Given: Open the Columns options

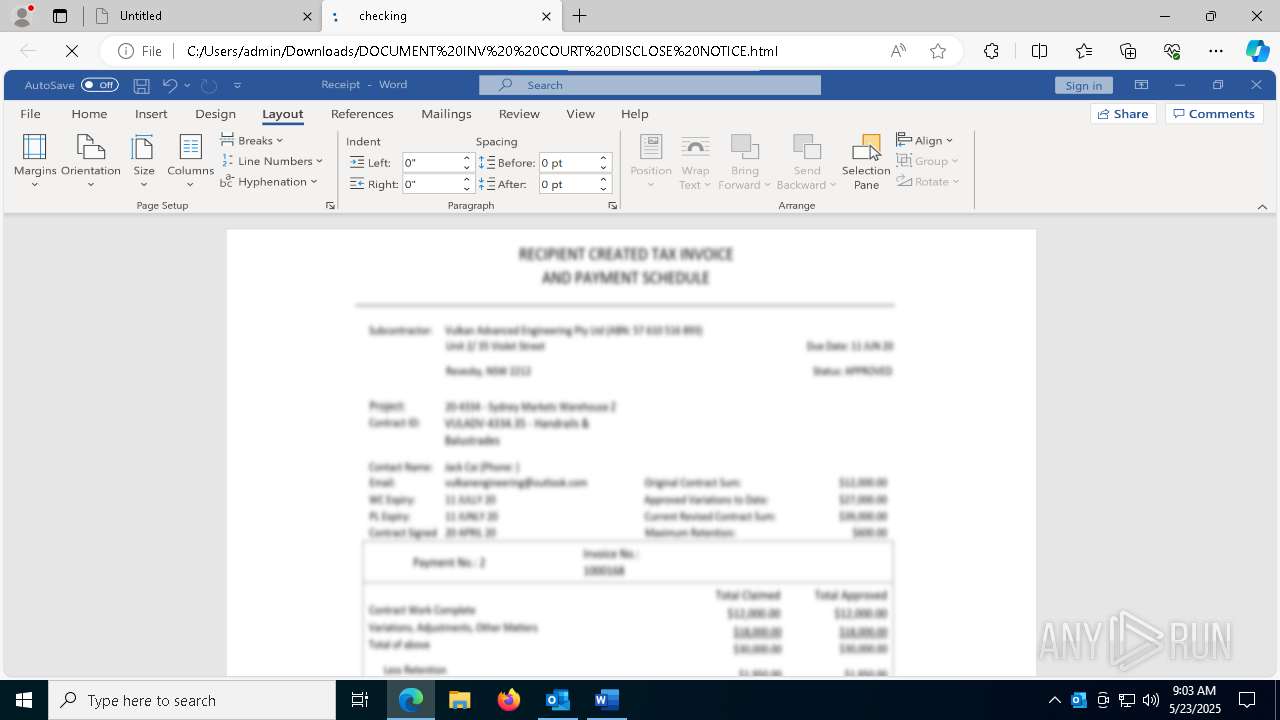Looking at the screenshot, I should (190, 161).
